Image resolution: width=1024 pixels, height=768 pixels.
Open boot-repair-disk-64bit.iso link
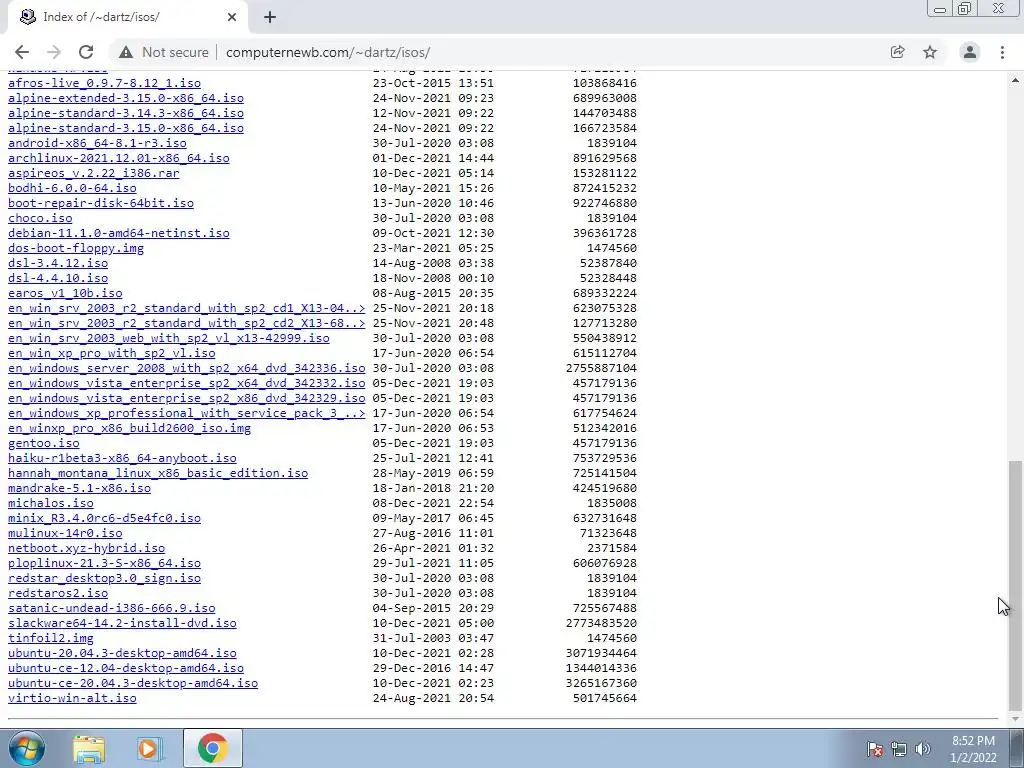tap(101, 203)
